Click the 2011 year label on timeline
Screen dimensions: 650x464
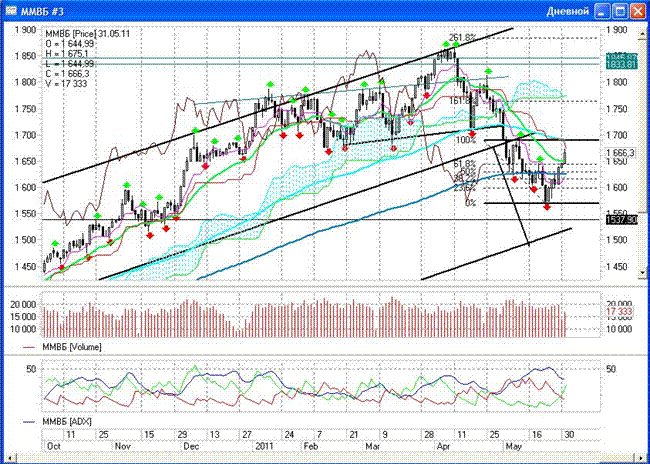[264, 446]
